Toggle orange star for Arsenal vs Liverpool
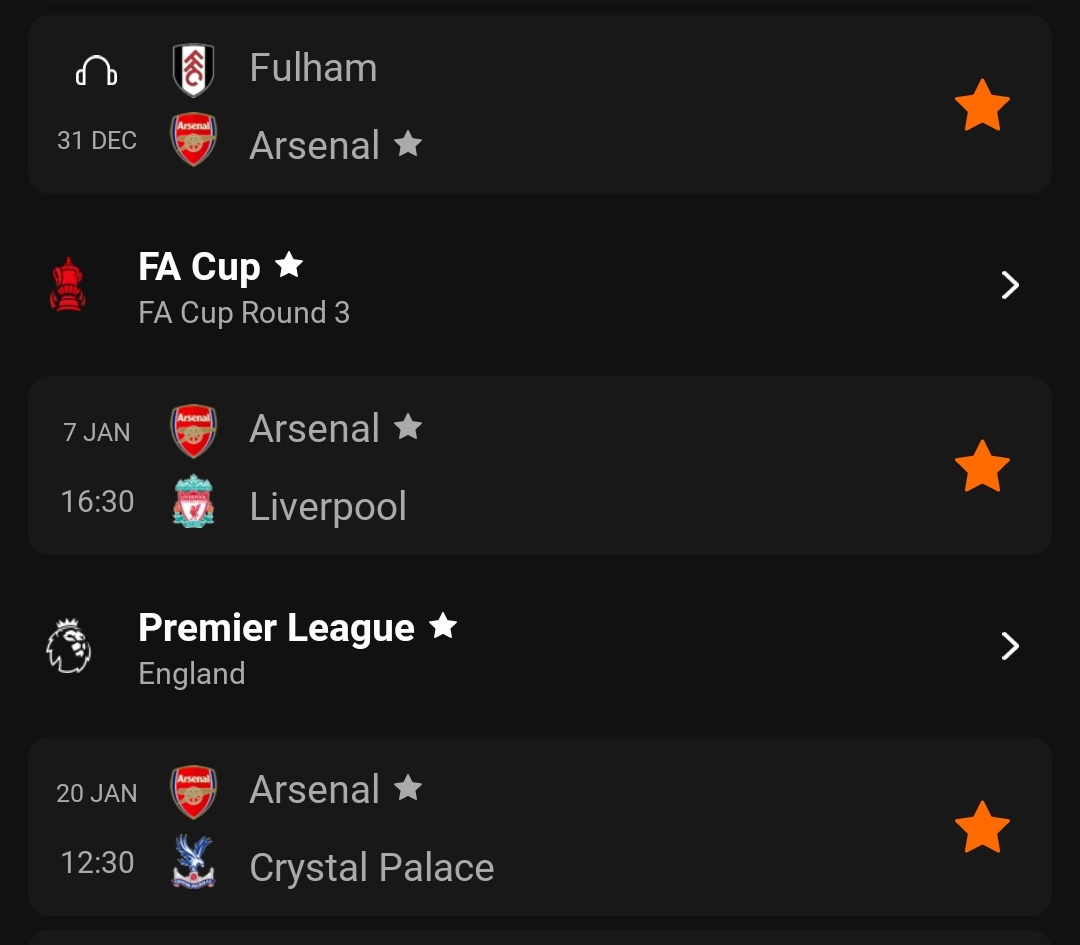 pos(982,466)
